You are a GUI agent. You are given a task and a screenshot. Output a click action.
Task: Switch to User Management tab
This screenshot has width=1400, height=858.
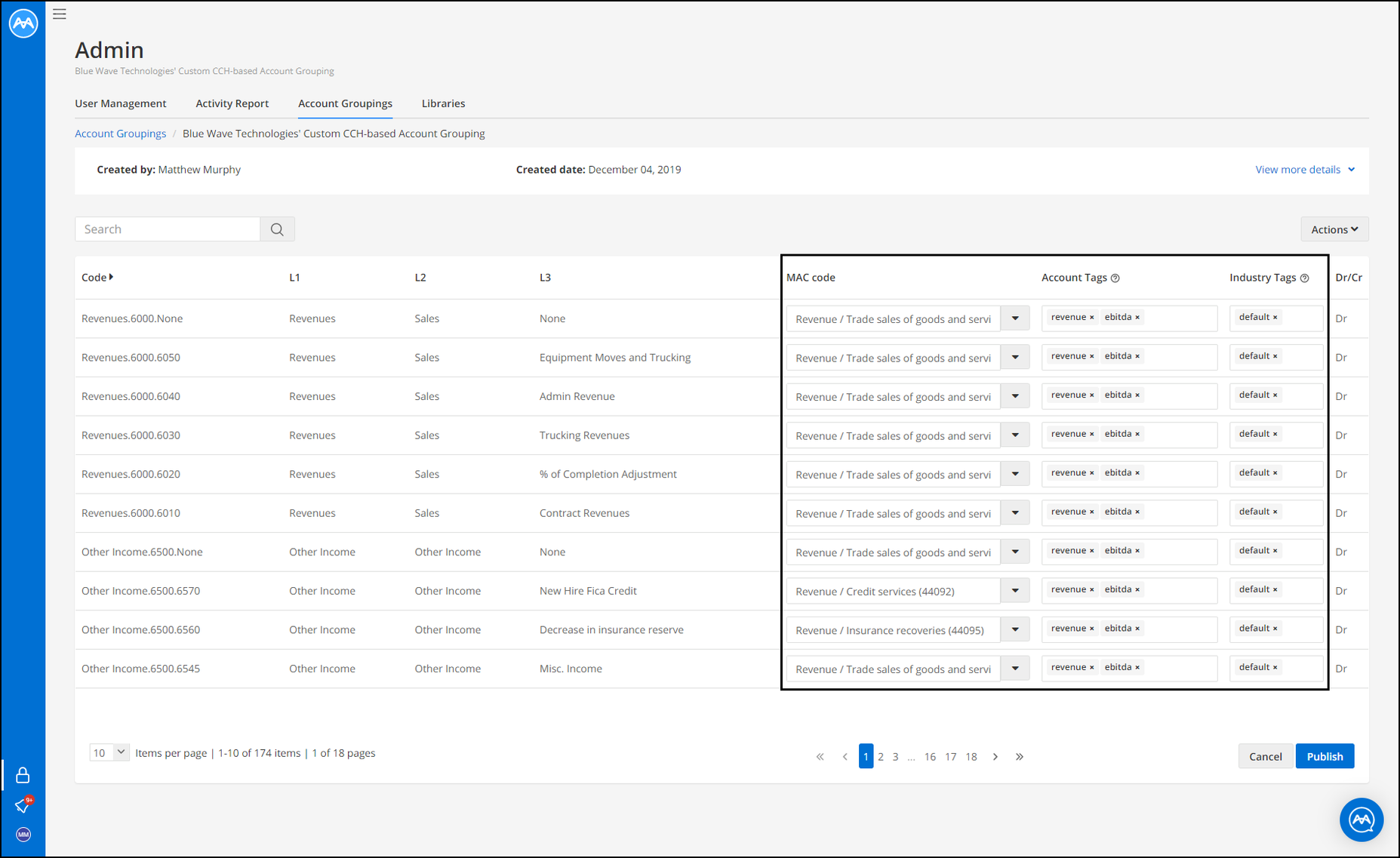121,103
